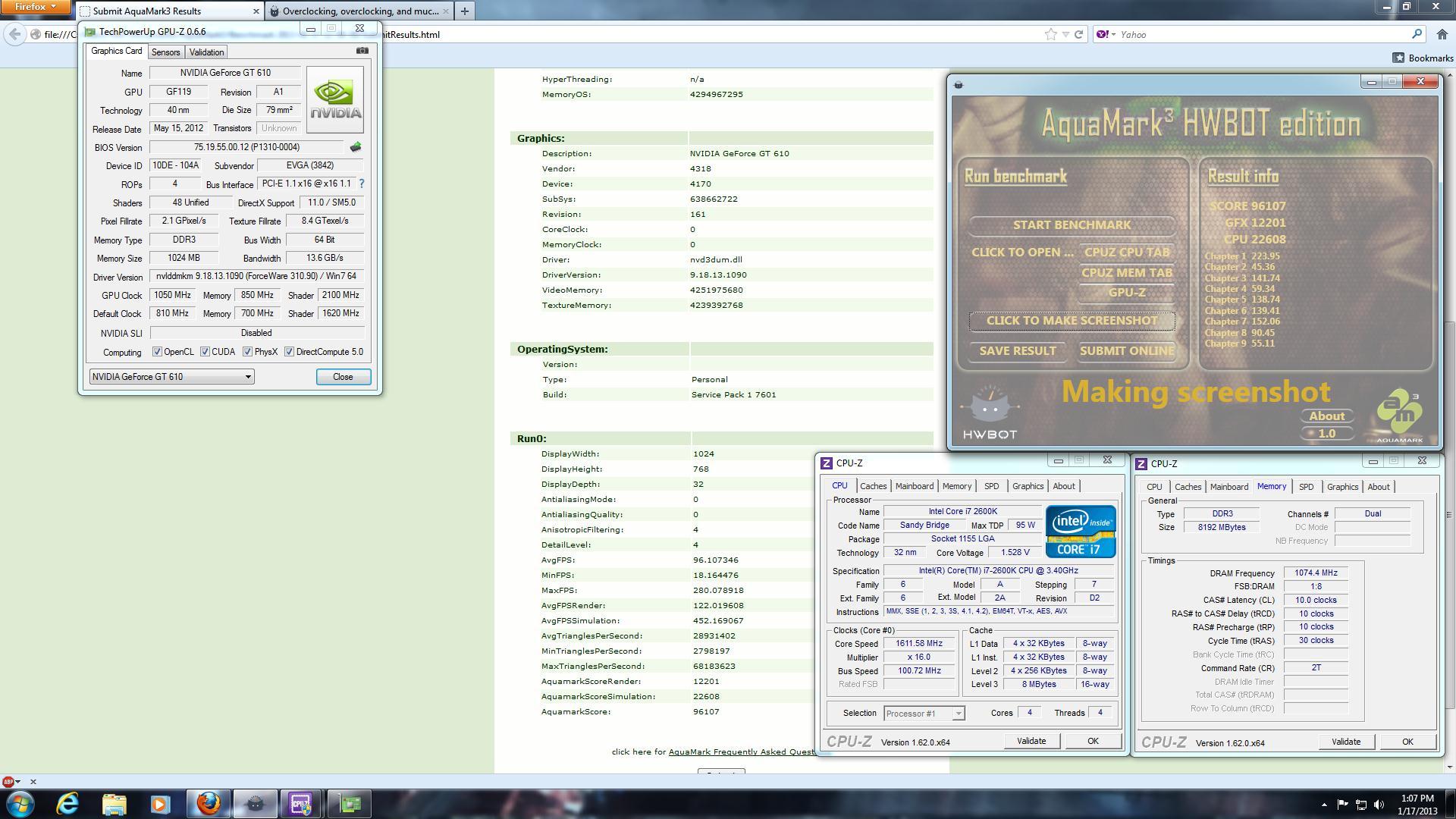This screenshot has width=1456, height=819.
Task: Open the Windows Start orb
Action: click(20, 804)
